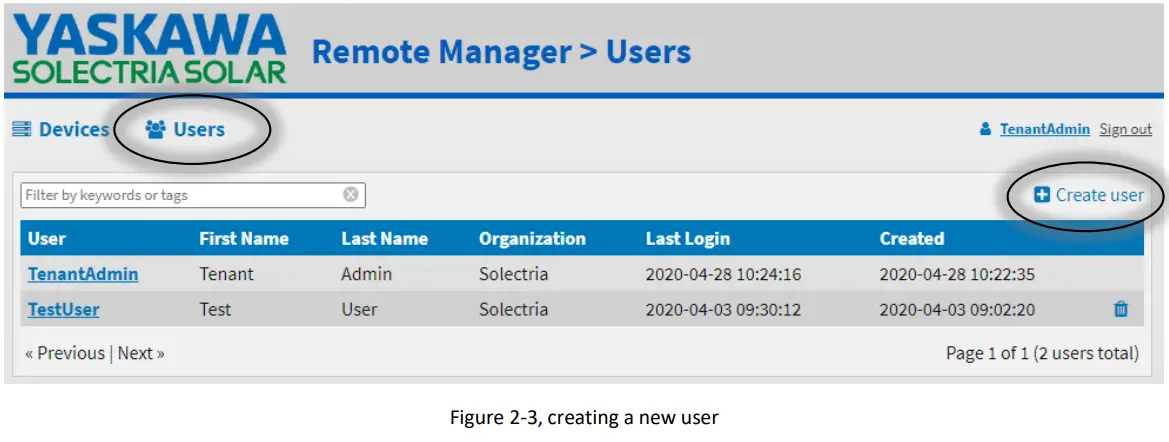Sort by the Organization column header
The width and height of the screenshot is (1169, 442).
pos(532,239)
